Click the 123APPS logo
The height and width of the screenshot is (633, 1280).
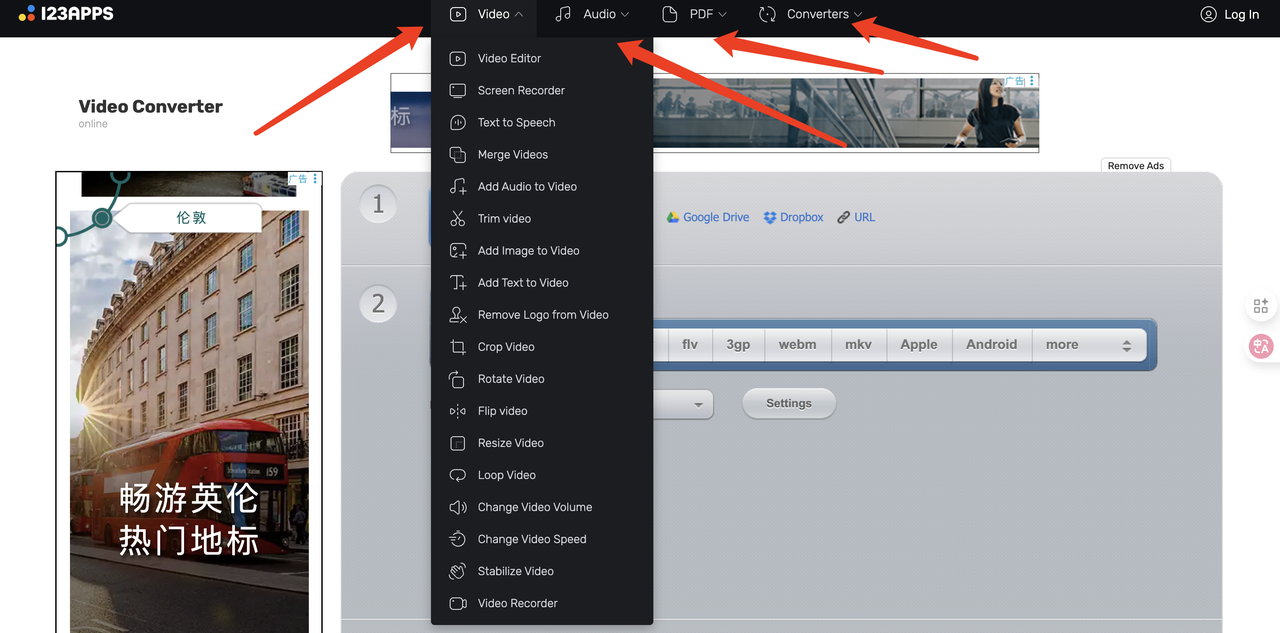pos(66,14)
